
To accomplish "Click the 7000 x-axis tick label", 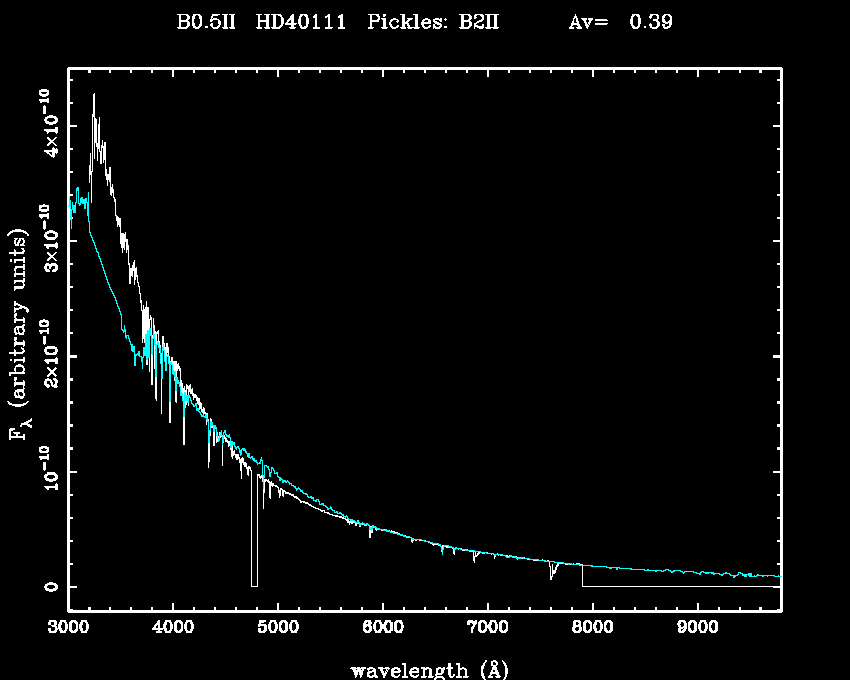I will pyautogui.click(x=487, y=629).
